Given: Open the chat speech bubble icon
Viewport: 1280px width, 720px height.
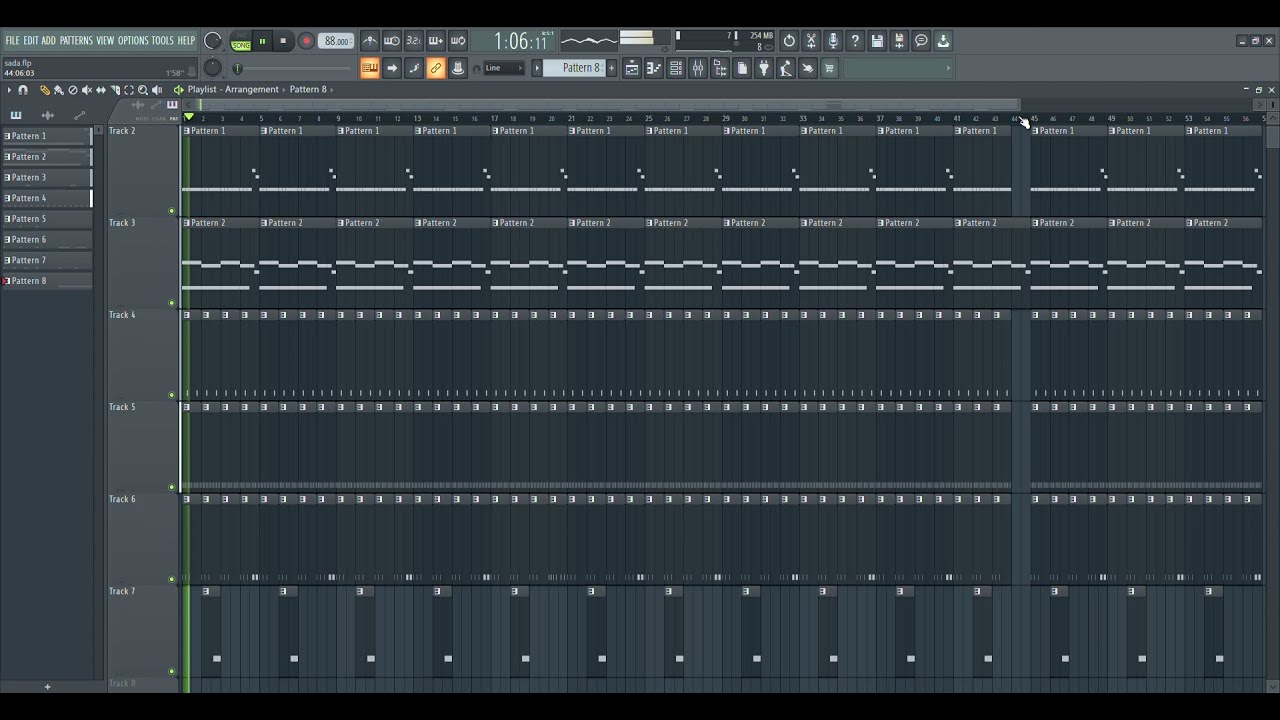Looking at the screenshot, I should tap(921, 41).
